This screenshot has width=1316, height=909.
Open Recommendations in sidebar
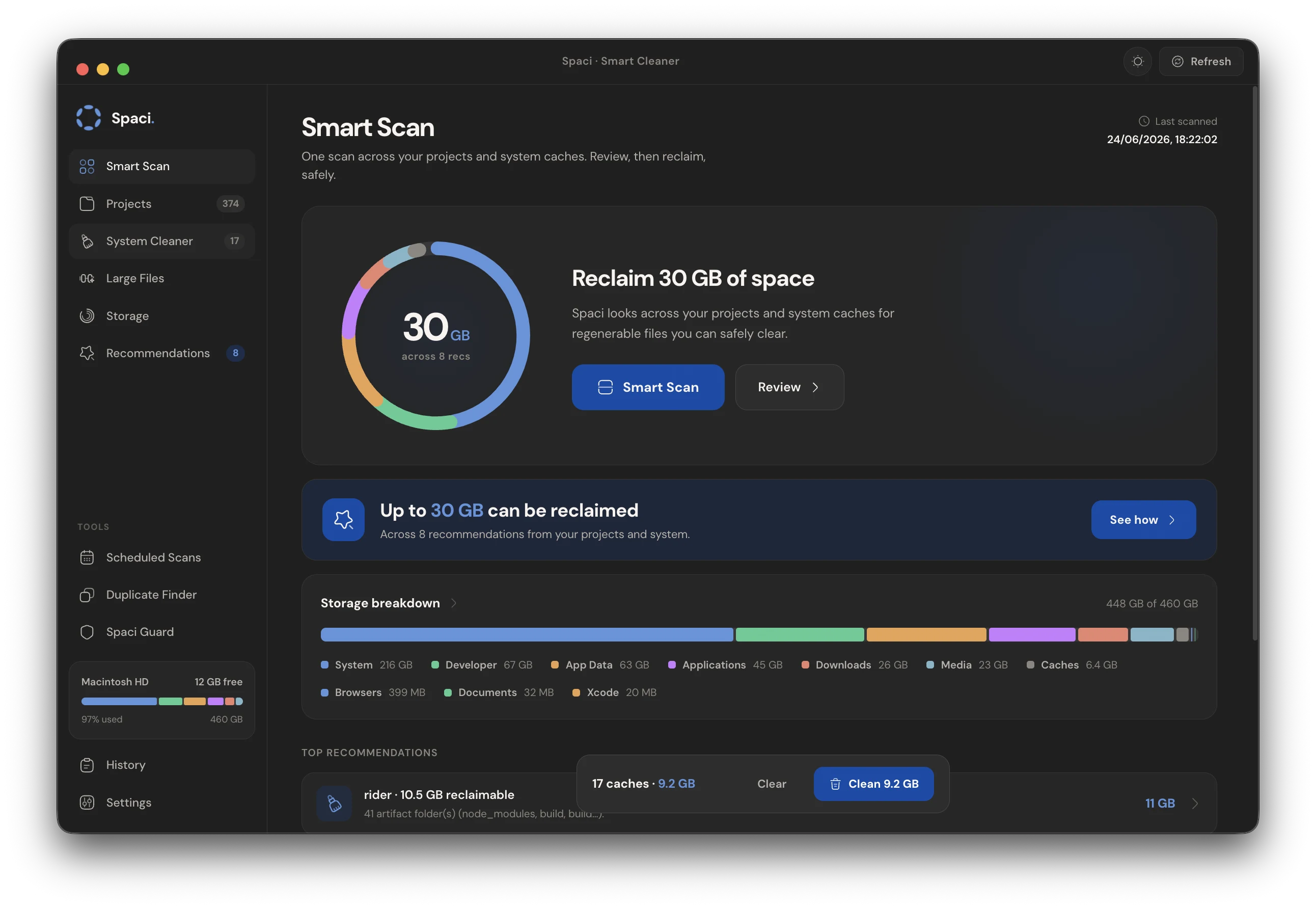[161, 353]
